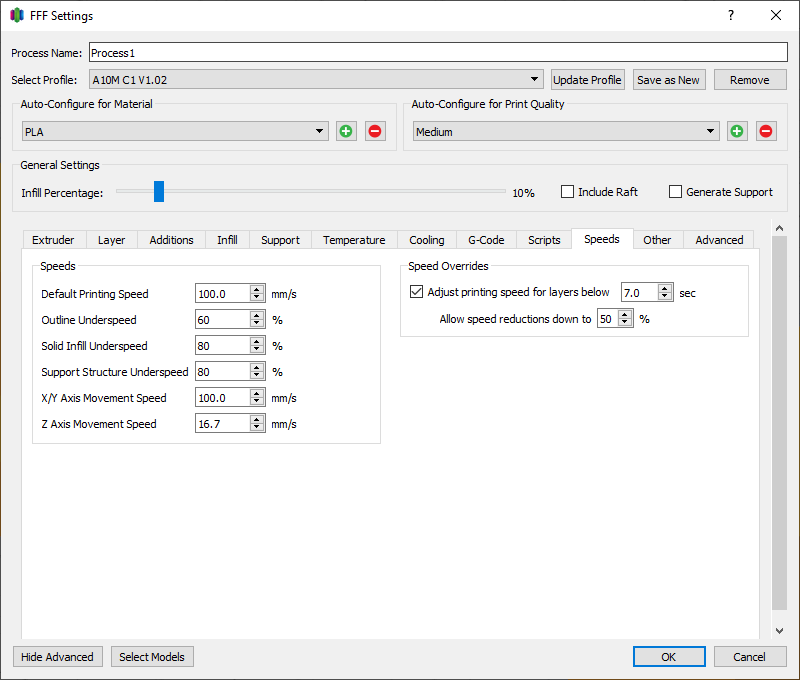Click the Process Name input field
Screen dimensions: 800x680
coord(438,52)
